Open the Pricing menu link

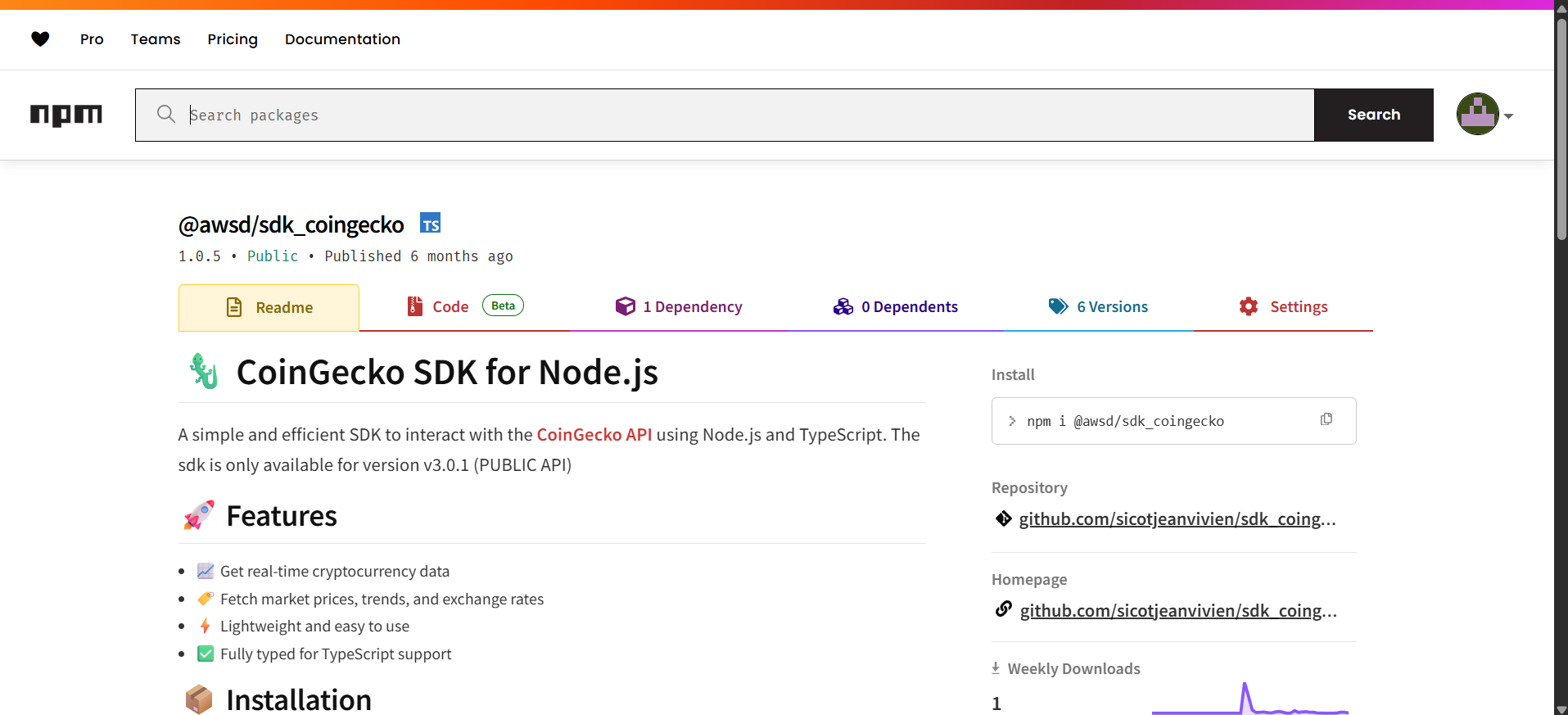coord(233,38)
